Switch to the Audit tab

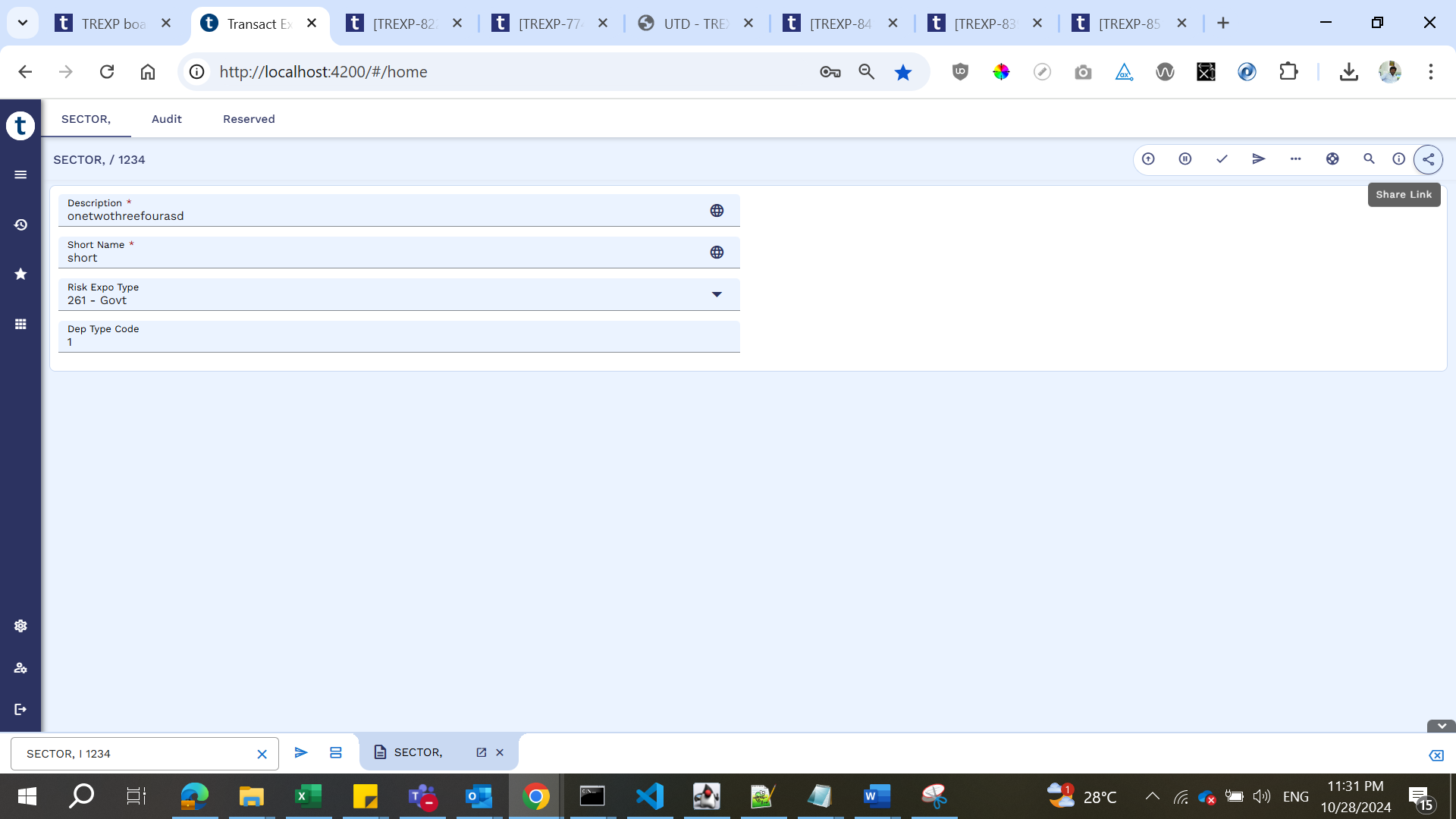point(166,119)
